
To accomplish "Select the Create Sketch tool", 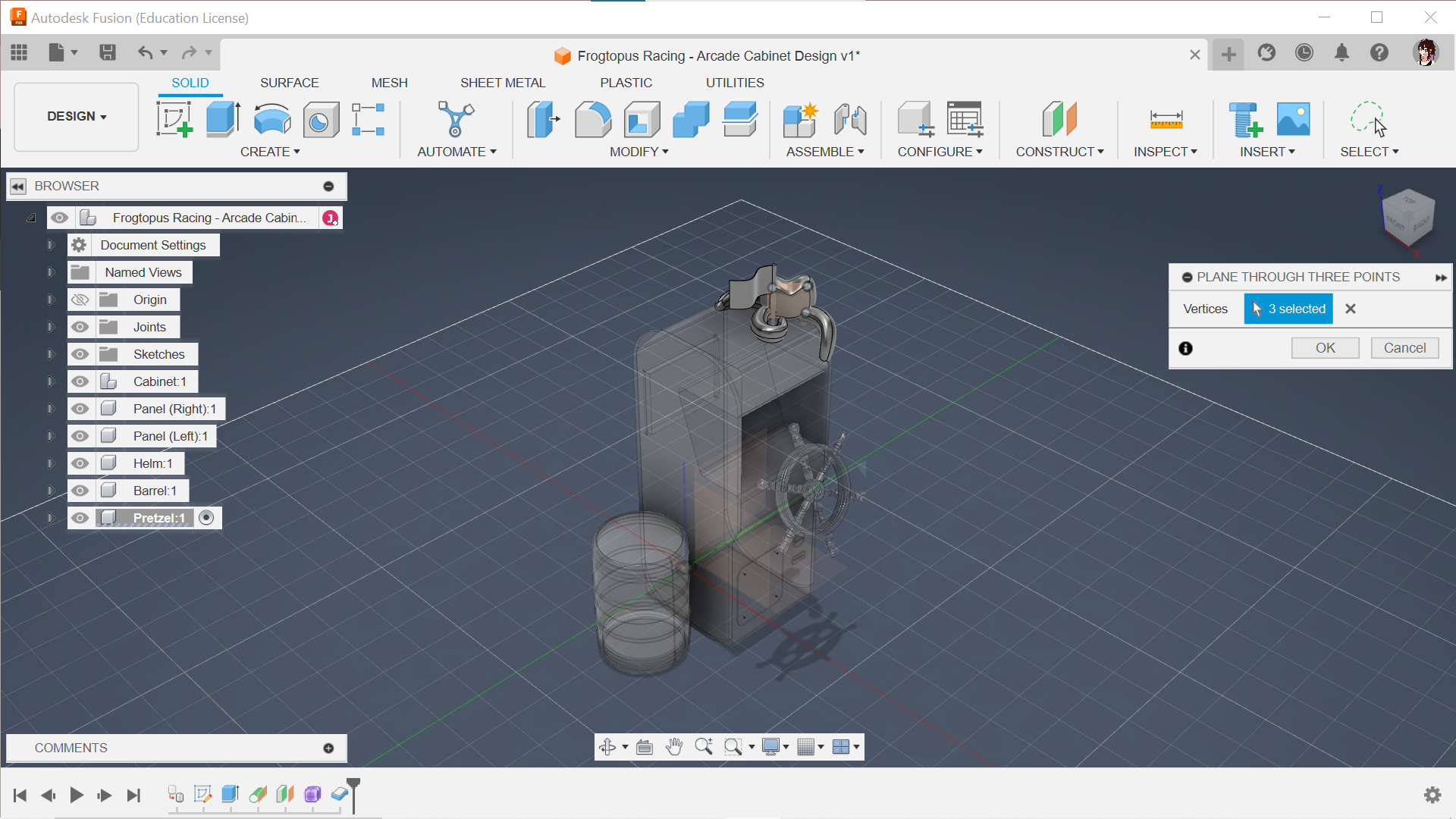I will tap(174, 119).
